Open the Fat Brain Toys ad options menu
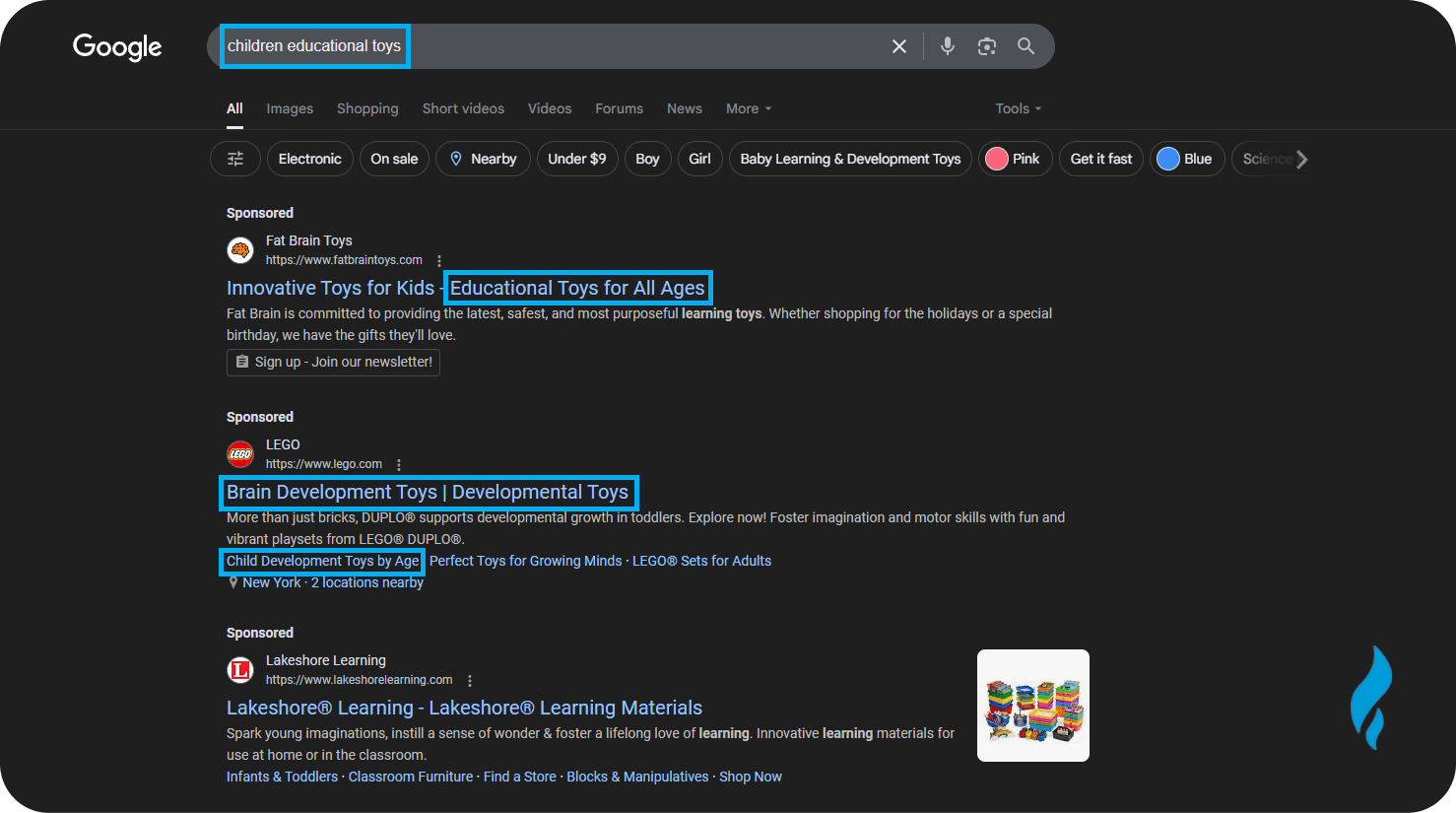 click(x=439, y=261)
